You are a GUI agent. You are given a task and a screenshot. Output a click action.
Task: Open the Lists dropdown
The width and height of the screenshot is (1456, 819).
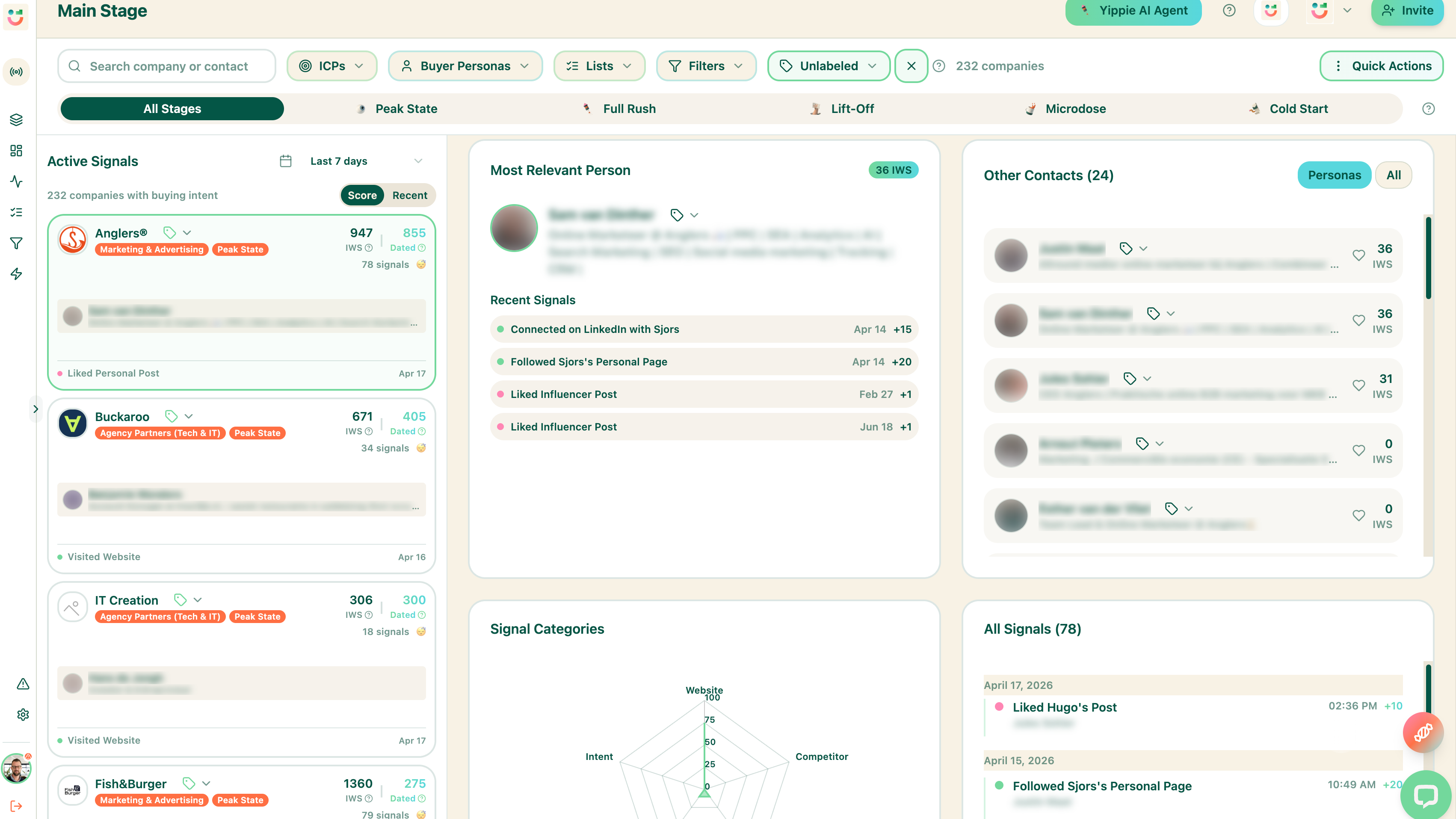(599, 66)
